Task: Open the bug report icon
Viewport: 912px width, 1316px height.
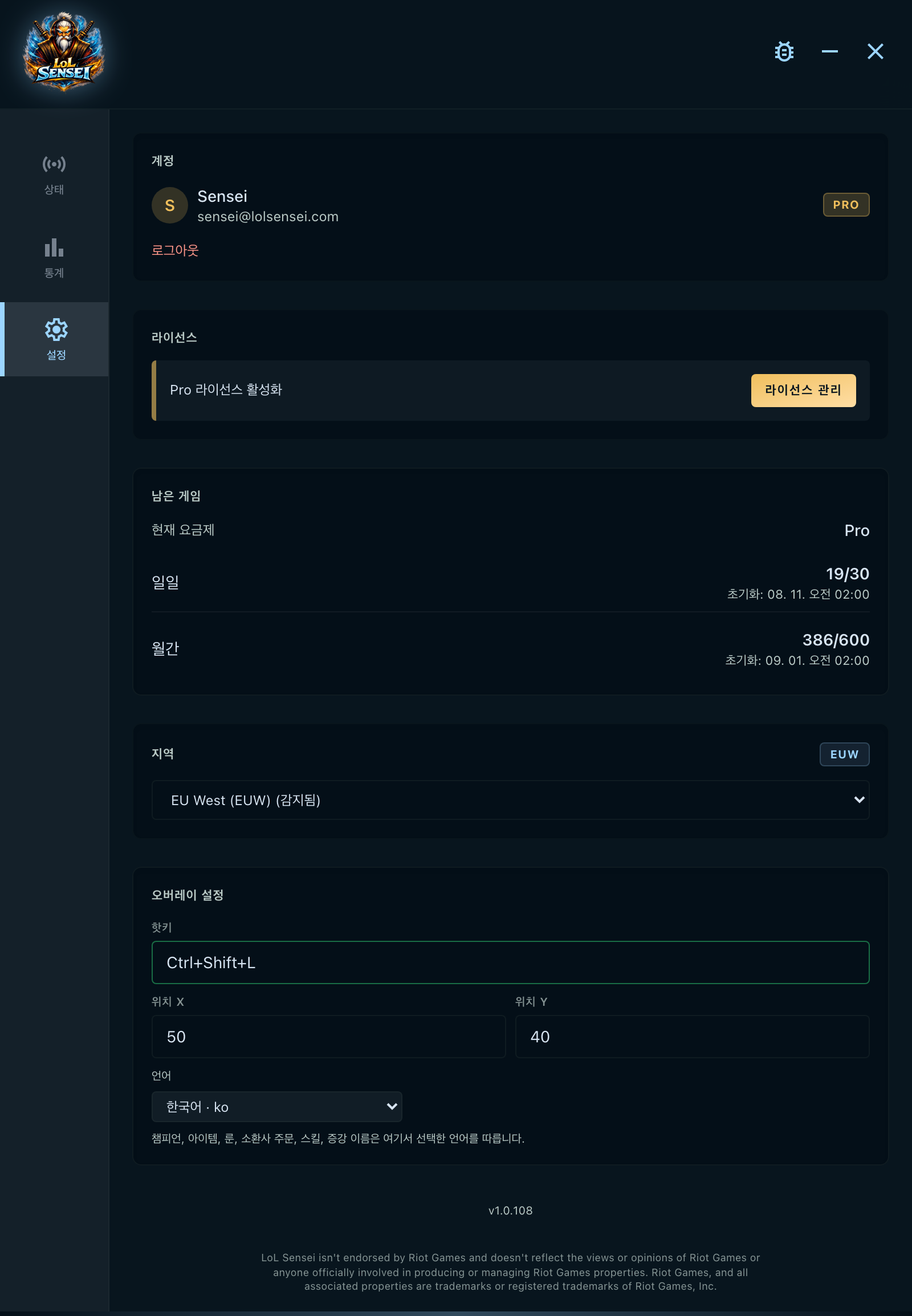Action: (784, 51)
